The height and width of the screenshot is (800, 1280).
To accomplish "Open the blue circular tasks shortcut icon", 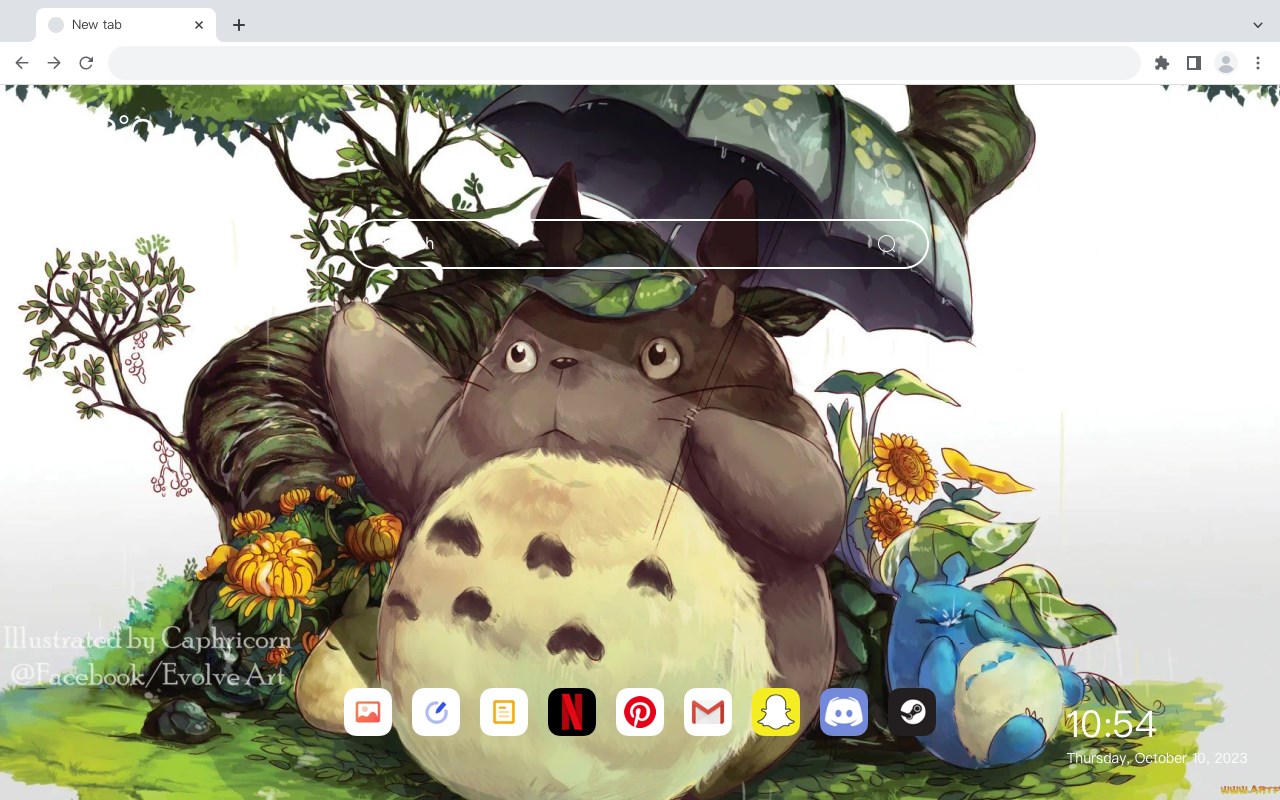I will 436,712.
